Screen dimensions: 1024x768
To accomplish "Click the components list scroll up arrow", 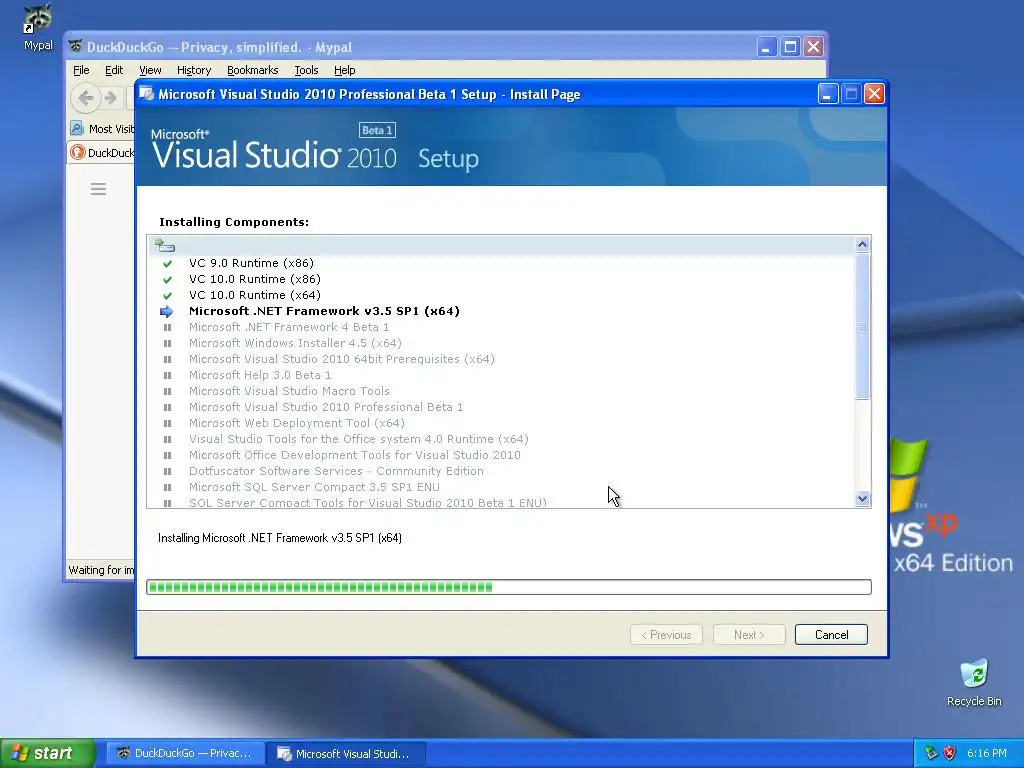I will pos(862,244).
